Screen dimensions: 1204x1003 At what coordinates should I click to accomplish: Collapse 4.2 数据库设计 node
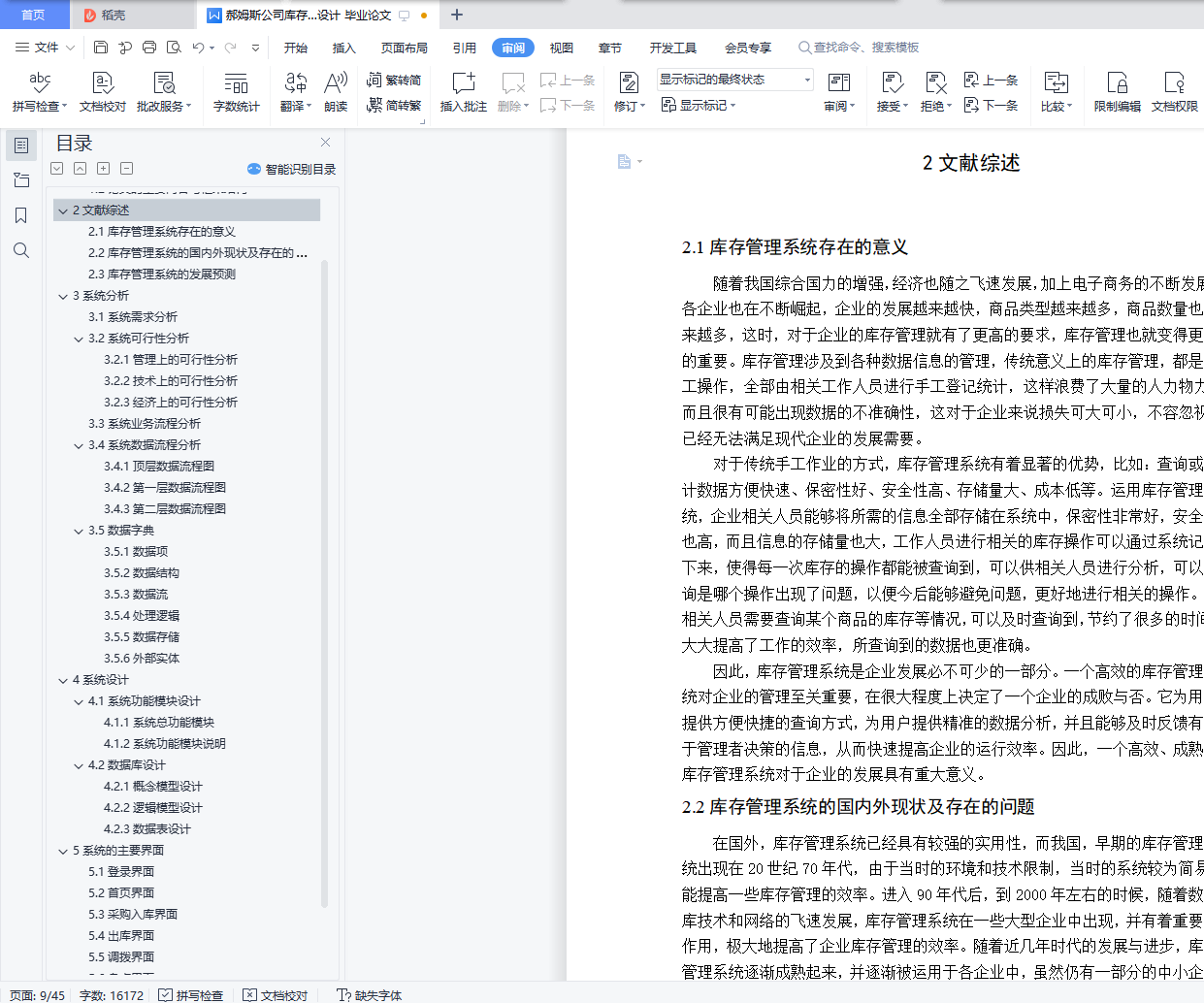[x=79, y=765]
